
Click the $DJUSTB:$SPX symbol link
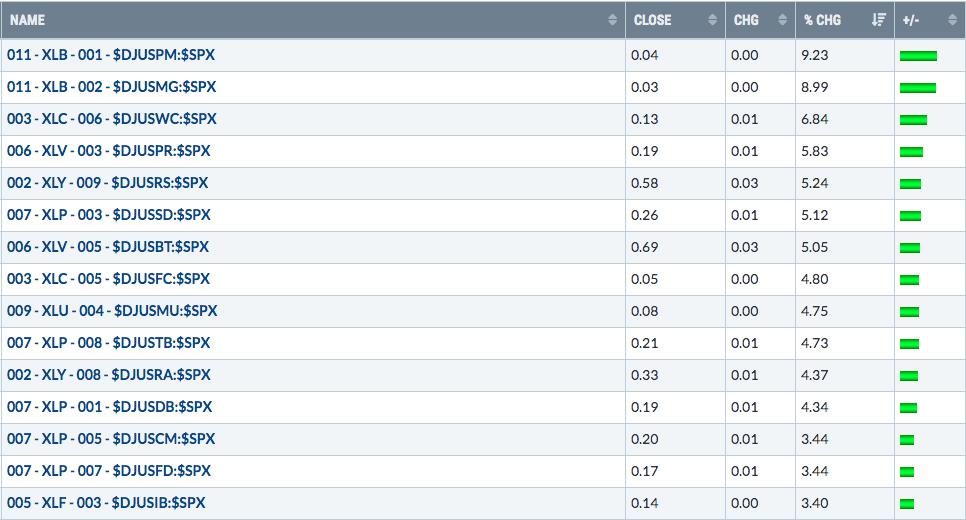[109, 343]
